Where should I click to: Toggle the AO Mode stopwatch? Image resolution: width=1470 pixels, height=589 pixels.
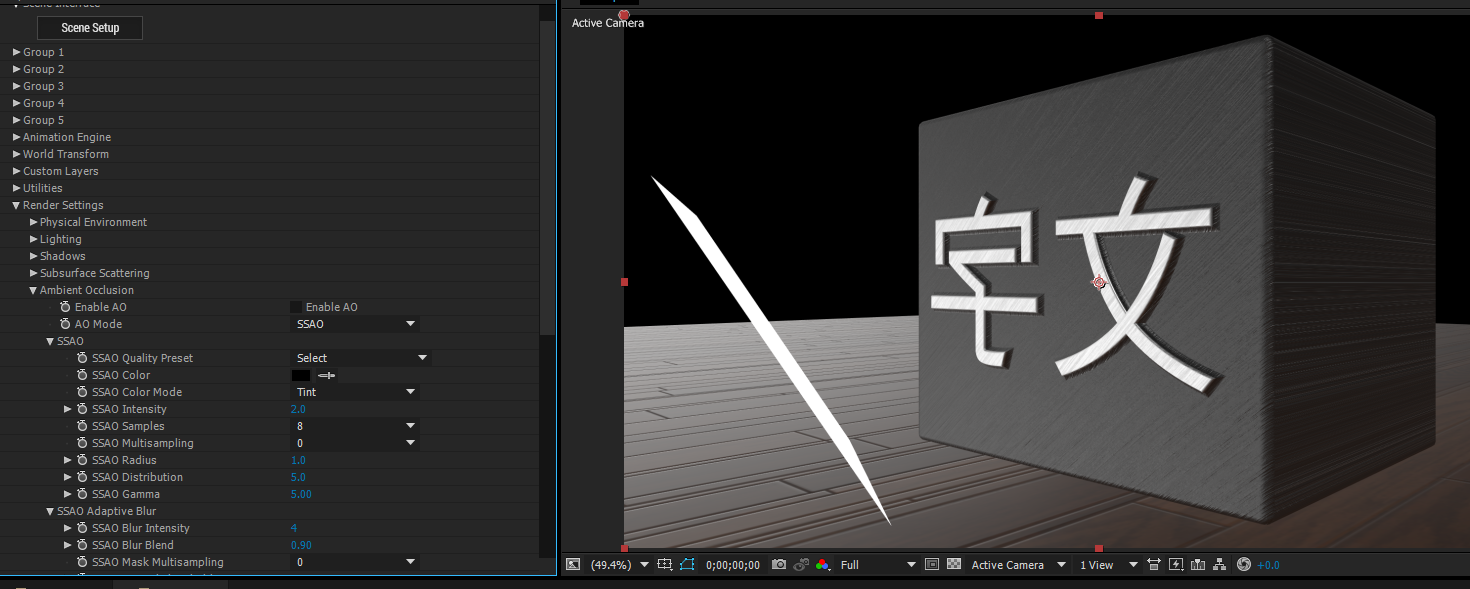[65, 324]
